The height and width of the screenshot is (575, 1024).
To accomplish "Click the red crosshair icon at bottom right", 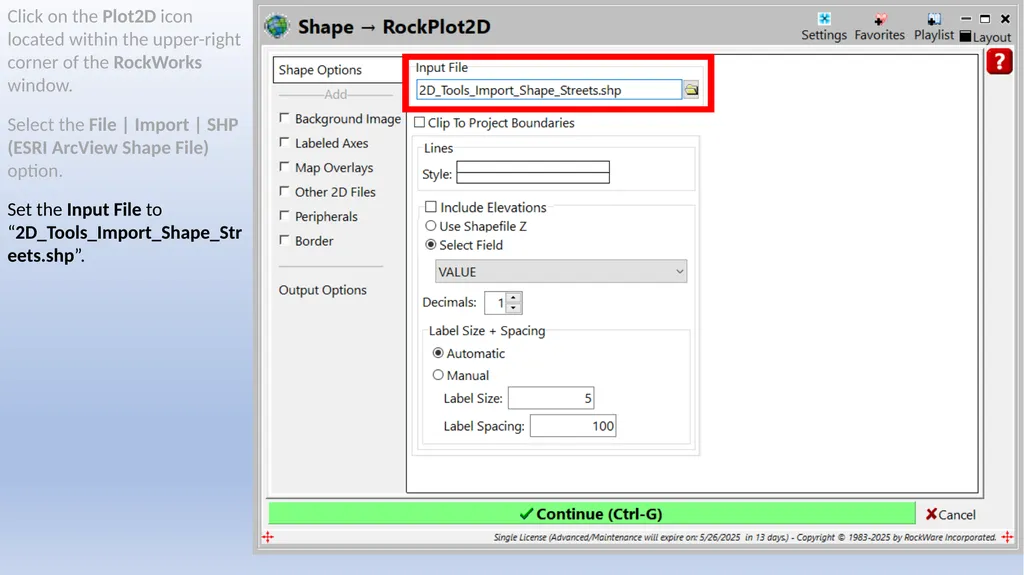I will click(1007, 537).
